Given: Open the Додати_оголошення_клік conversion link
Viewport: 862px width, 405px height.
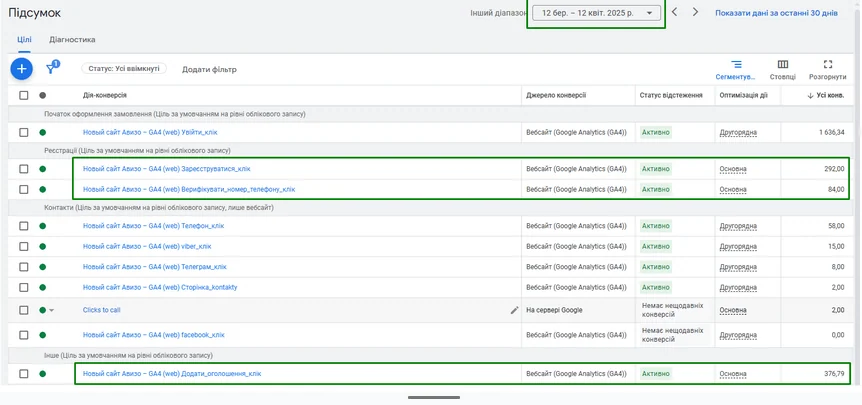Looking at the screenshot, I should coord(172,374).
